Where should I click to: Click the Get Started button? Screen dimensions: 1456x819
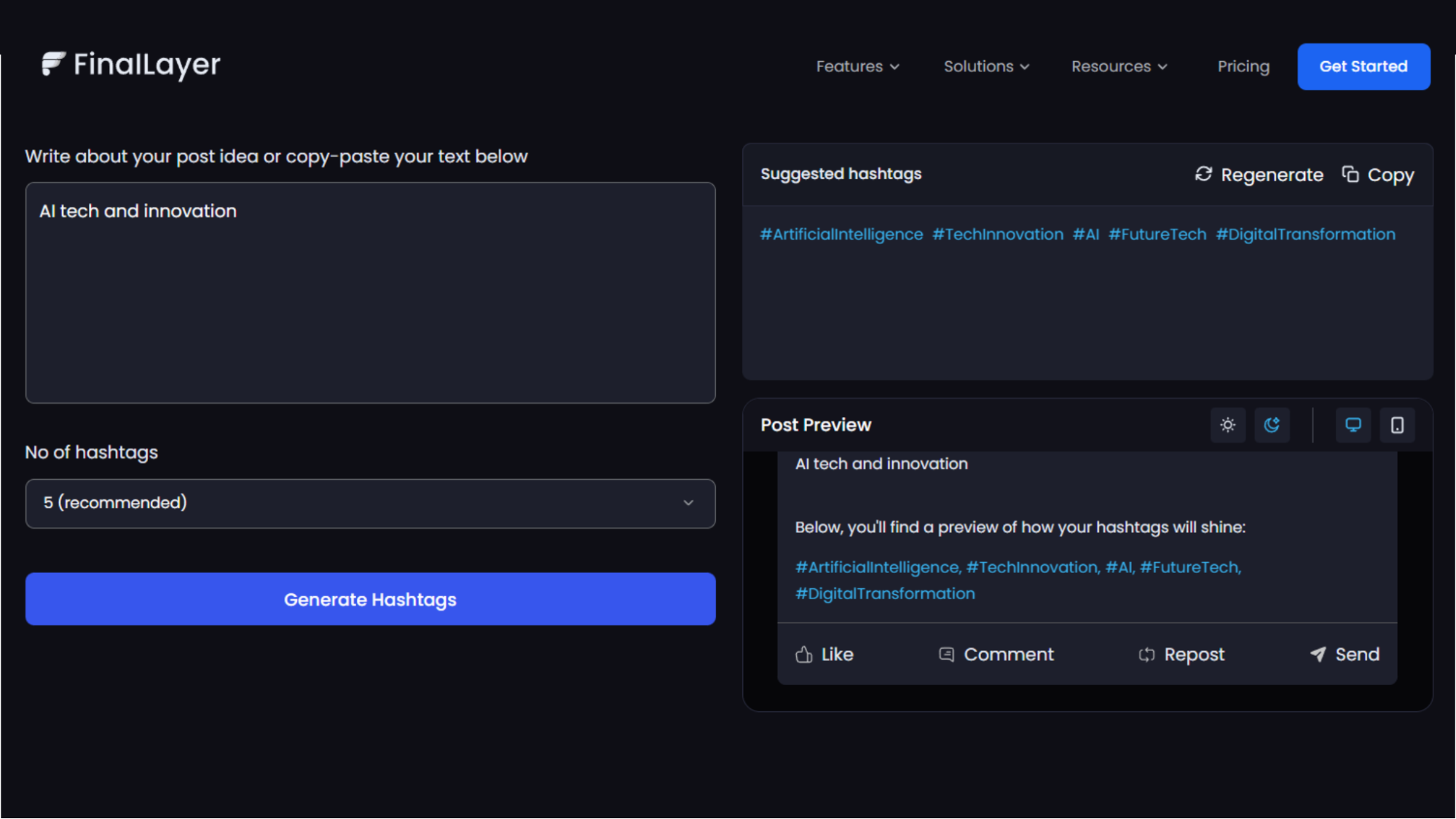[1363, 66]
